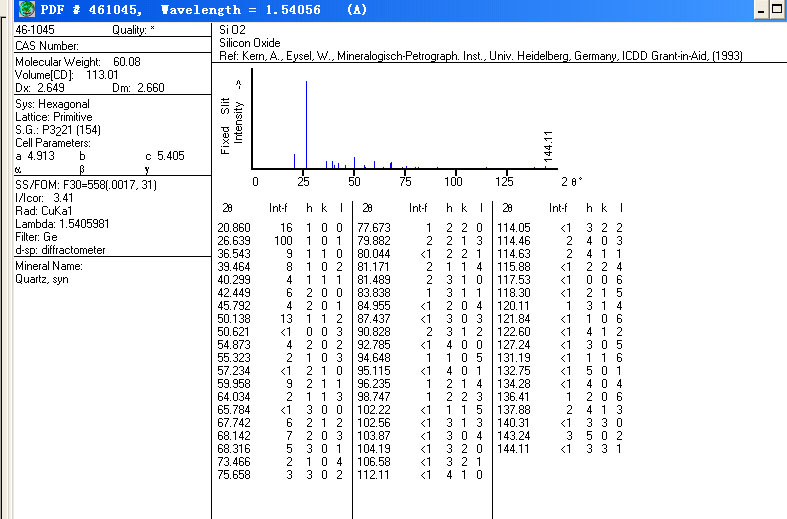Select the card number 46-1045
The height and width of the screenshot is (519, 787).
(35, 30)
